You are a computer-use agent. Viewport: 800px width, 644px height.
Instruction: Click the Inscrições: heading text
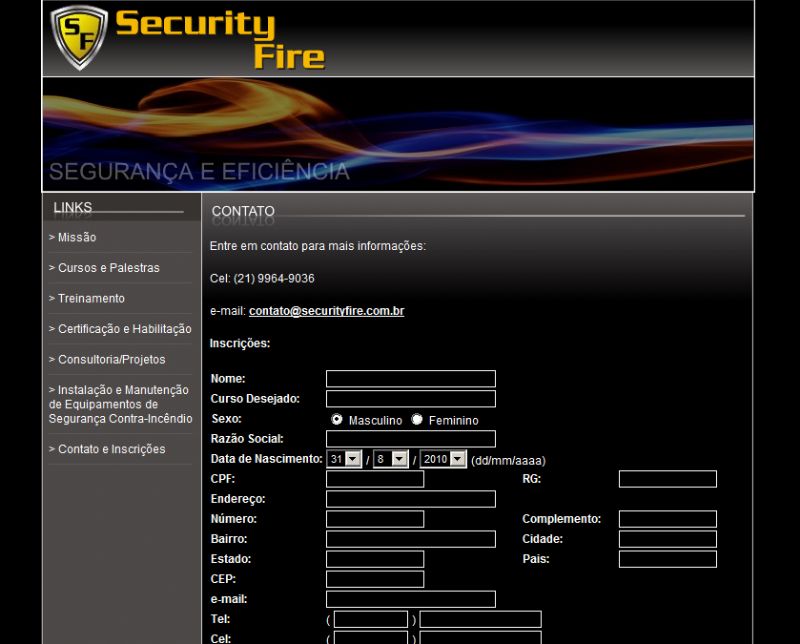[x=240, y=343]
